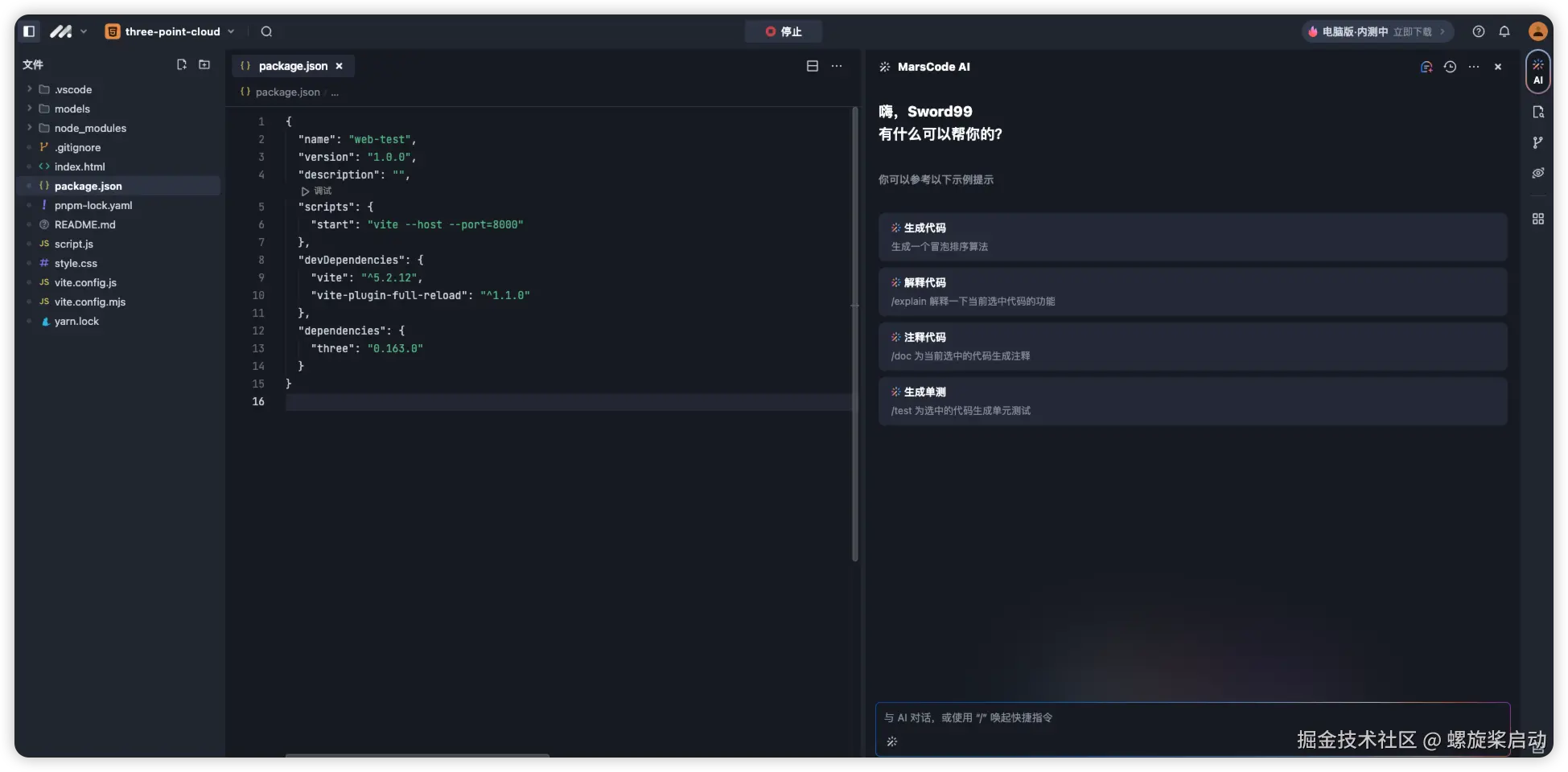1568x772 pixels.
Task: Open the help question-mark icon
Action: click(1479, 31)
